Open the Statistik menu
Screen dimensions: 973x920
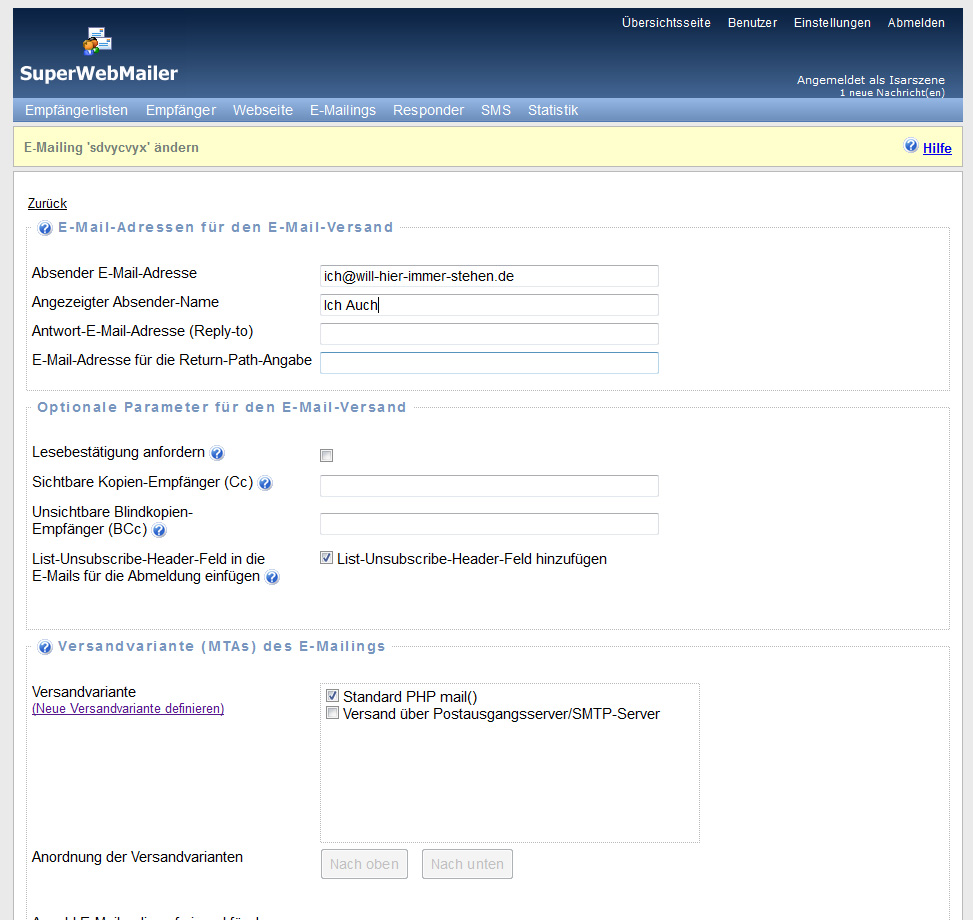pyautogui.click(x=553, y=110)
